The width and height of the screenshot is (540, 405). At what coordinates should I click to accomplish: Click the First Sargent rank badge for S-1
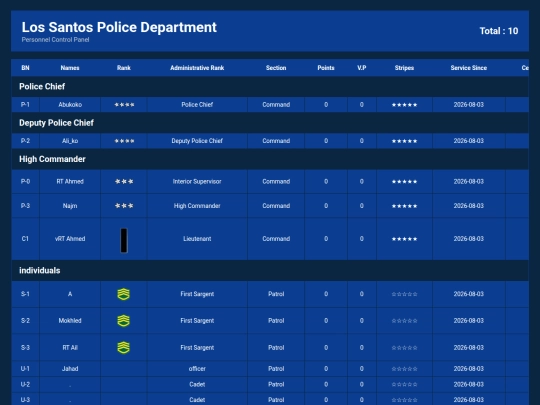pos(124,294)
